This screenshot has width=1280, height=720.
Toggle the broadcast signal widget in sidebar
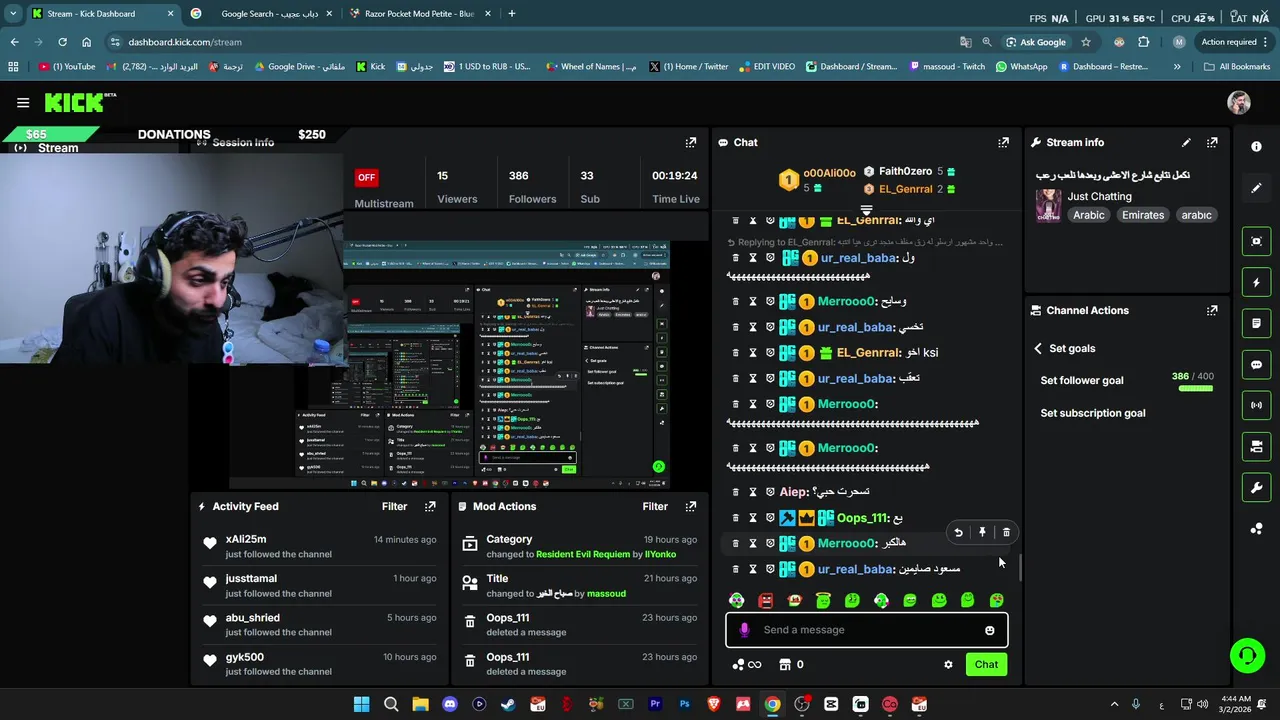pyautogui.click(x=1256, y=405)
